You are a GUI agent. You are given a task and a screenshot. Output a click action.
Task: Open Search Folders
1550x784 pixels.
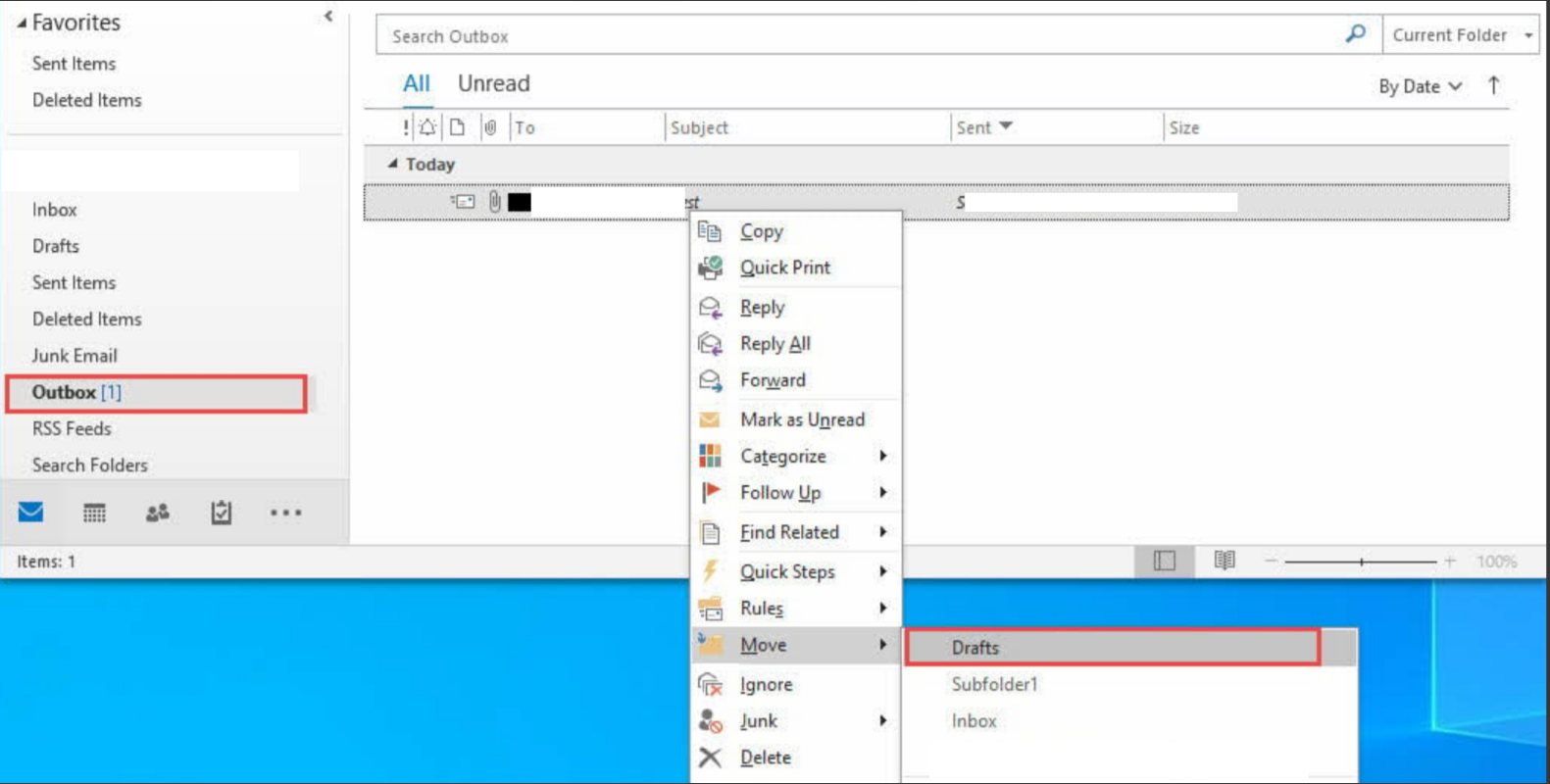[x=89, y=465]
